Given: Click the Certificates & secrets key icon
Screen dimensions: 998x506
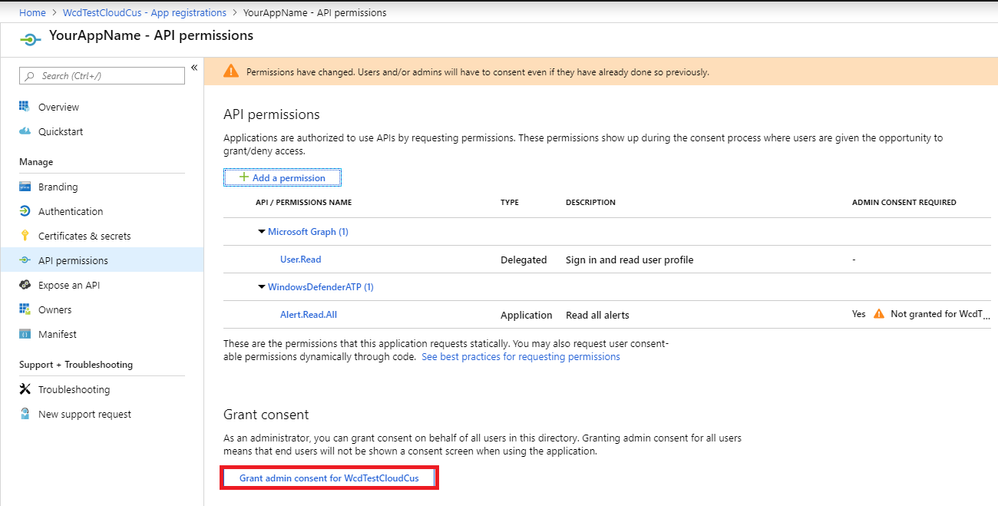Looking at the screenshot, I should pos(25,235).
